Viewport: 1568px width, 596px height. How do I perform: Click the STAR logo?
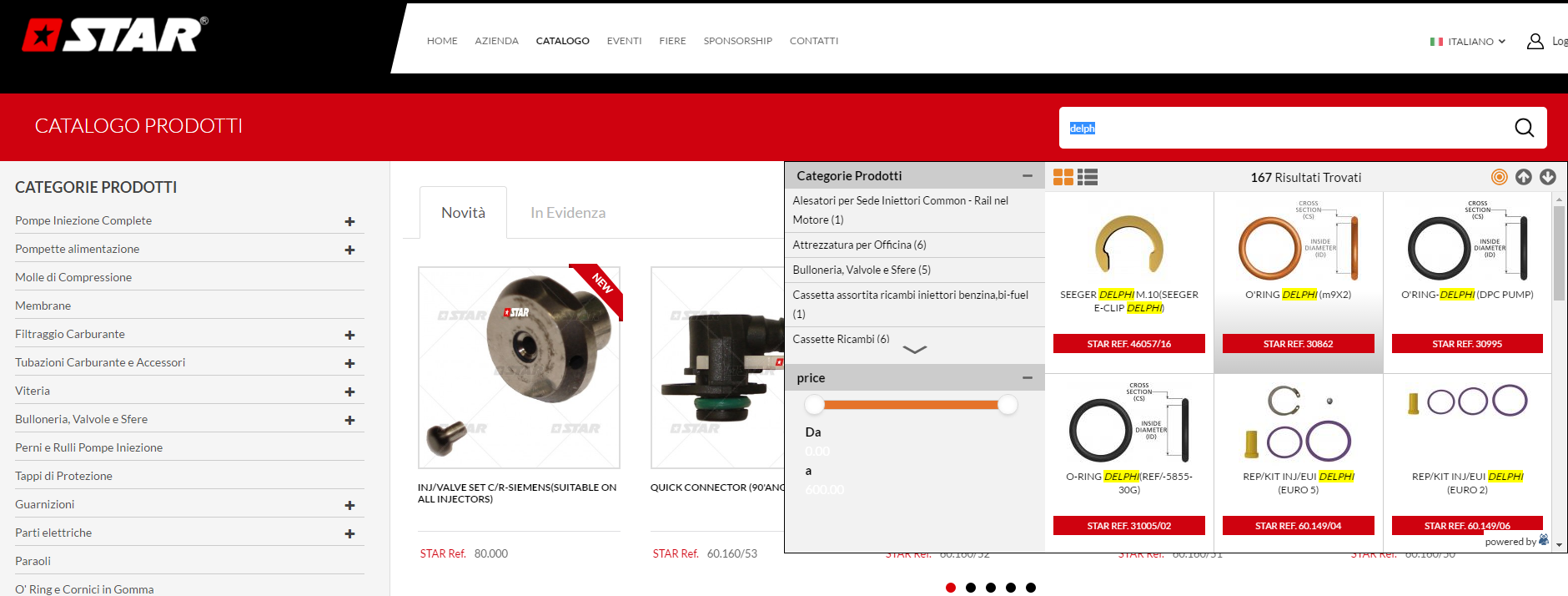point(115,35)
